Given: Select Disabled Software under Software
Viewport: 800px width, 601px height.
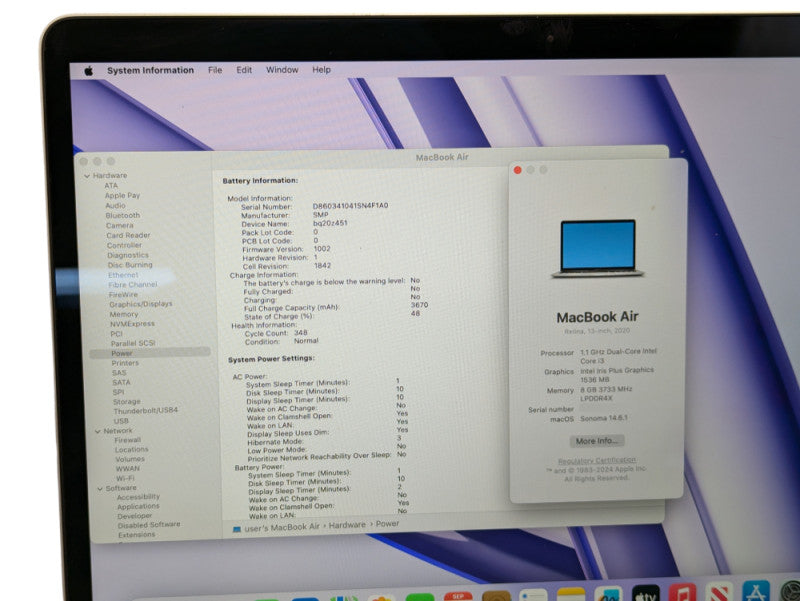Looking at the screenshot, I should [x=149, y=524].
